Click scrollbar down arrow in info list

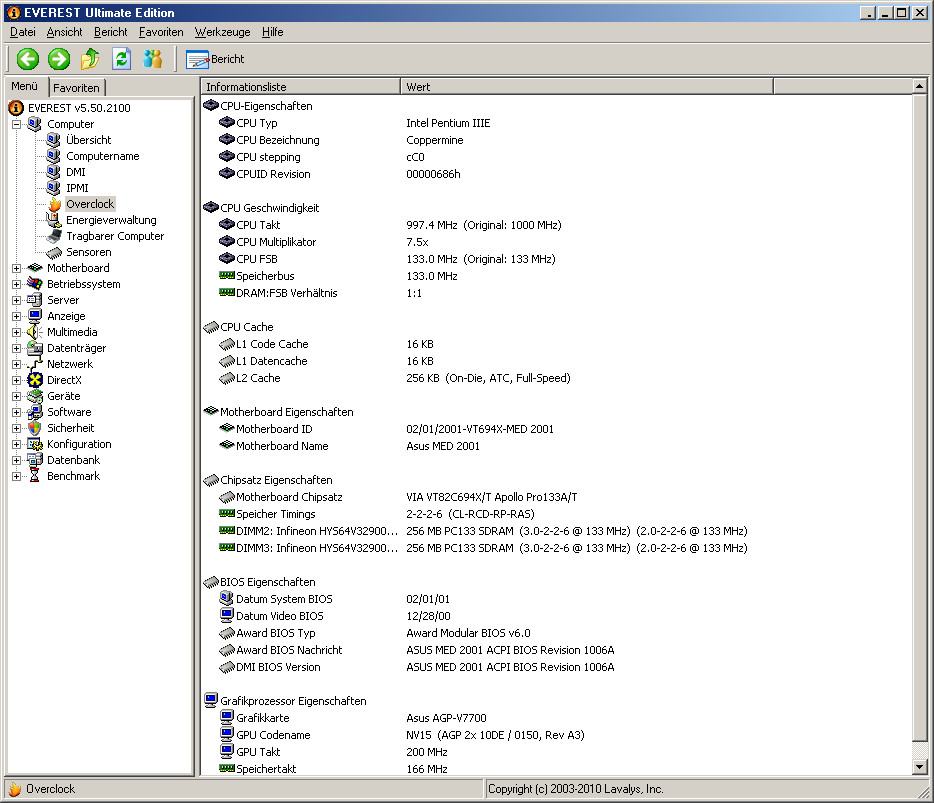919,767
